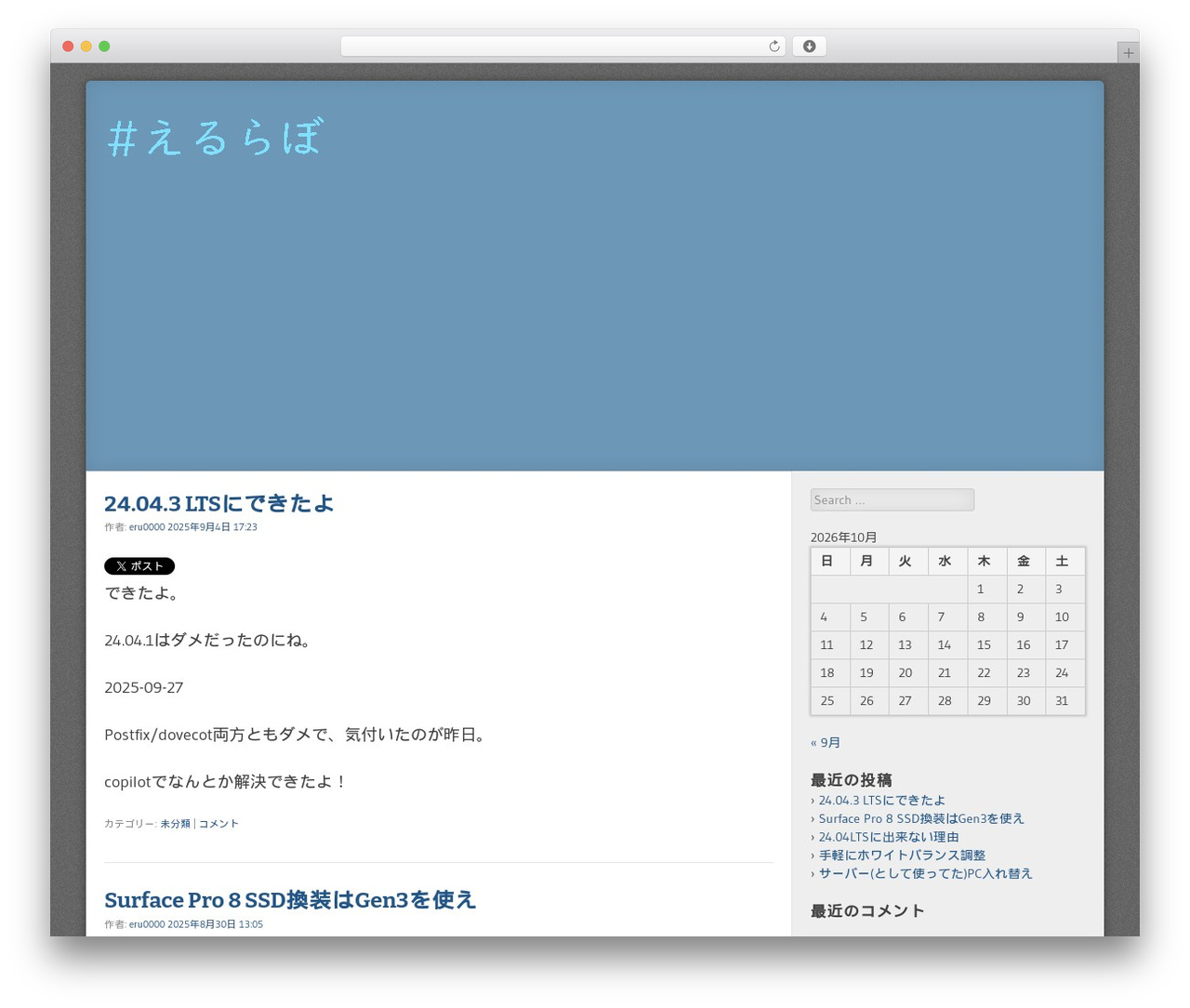Open sidebar link サーバー(として使ってた)PC入れ替え
The width and height of the screenshot is (1190, 1008).
tap(926, 873)
